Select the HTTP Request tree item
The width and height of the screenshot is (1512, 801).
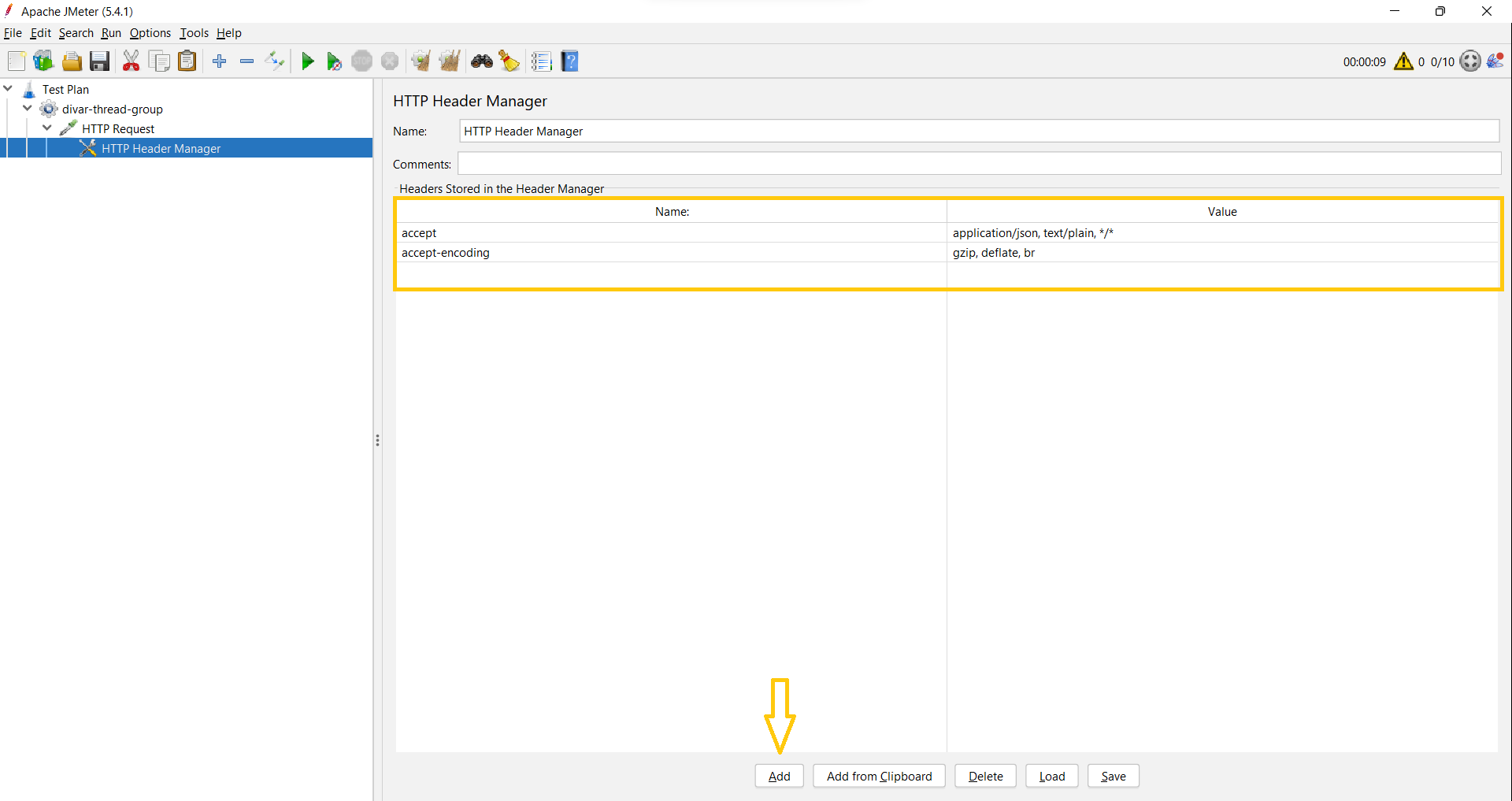[x=118, y=128]
